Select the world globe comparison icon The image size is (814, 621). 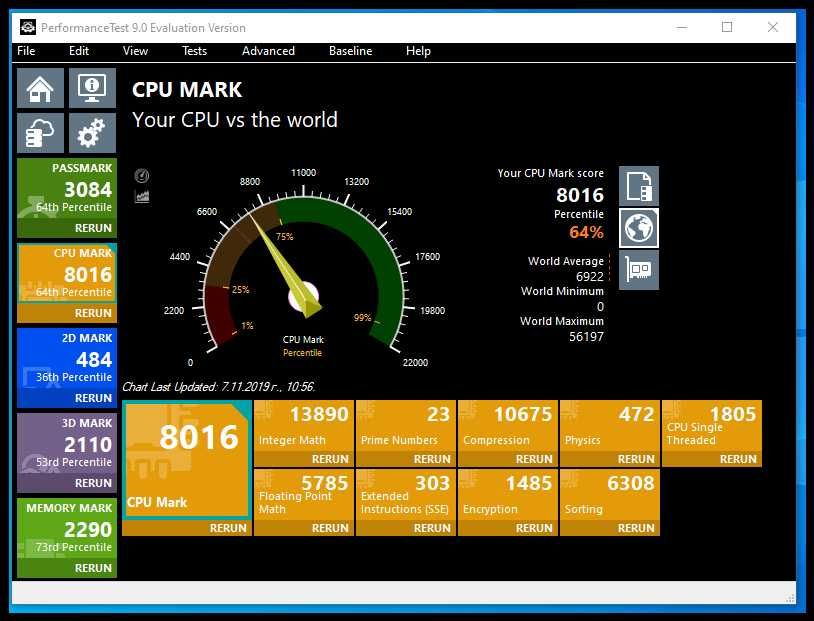coord(639,228)
